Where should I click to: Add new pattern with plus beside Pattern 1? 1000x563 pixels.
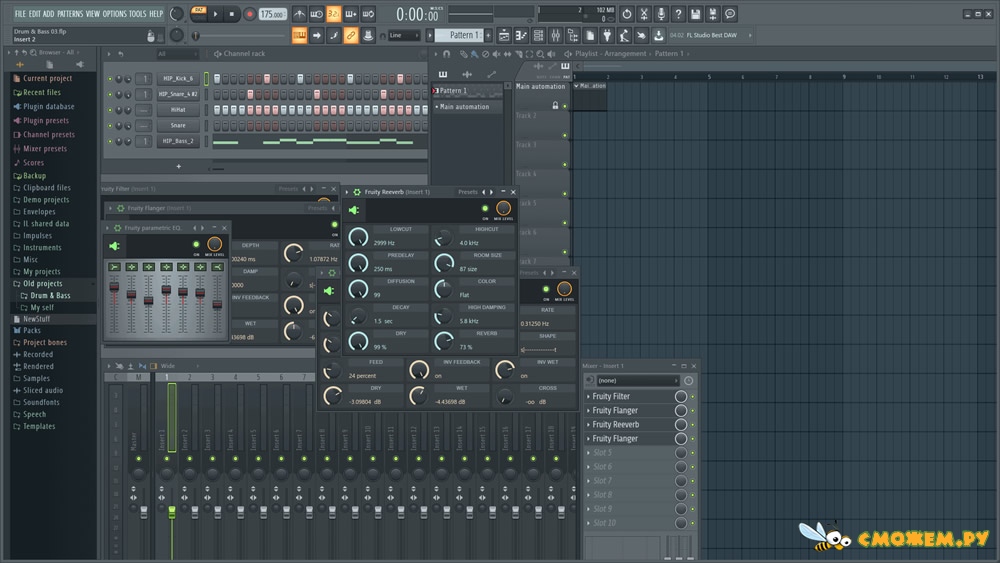(x=489, y=36)
